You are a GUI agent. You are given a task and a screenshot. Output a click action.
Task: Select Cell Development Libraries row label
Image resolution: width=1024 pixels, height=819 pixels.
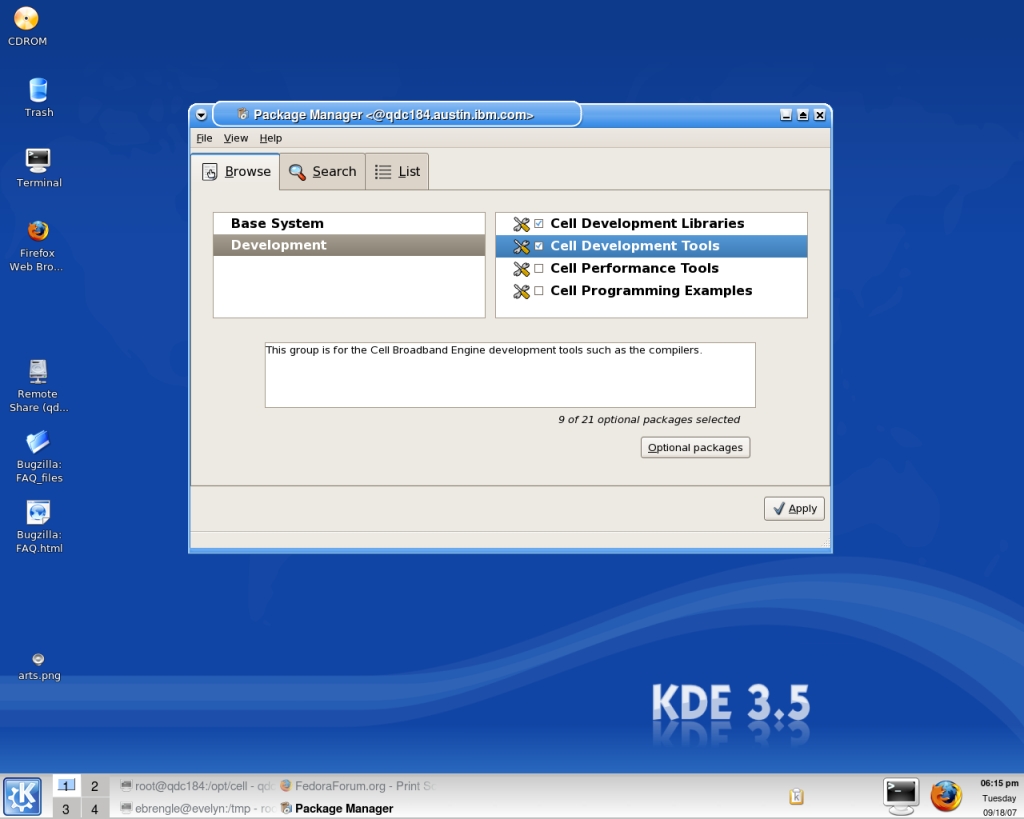tap(647, 223)
